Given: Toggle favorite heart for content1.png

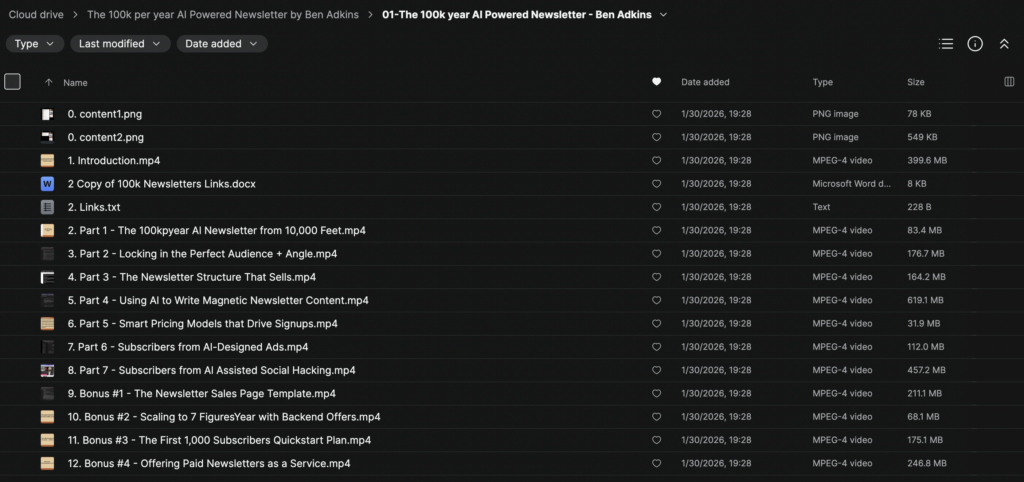Looking at the screenshot, I should coord(656,114).
